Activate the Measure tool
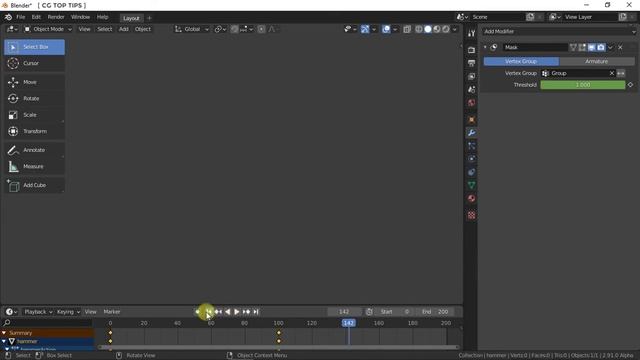 click(34, 166)
